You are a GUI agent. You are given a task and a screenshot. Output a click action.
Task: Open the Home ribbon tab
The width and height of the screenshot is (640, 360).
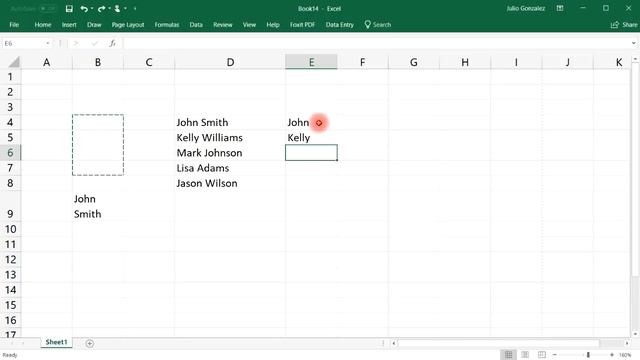(43, 24)
